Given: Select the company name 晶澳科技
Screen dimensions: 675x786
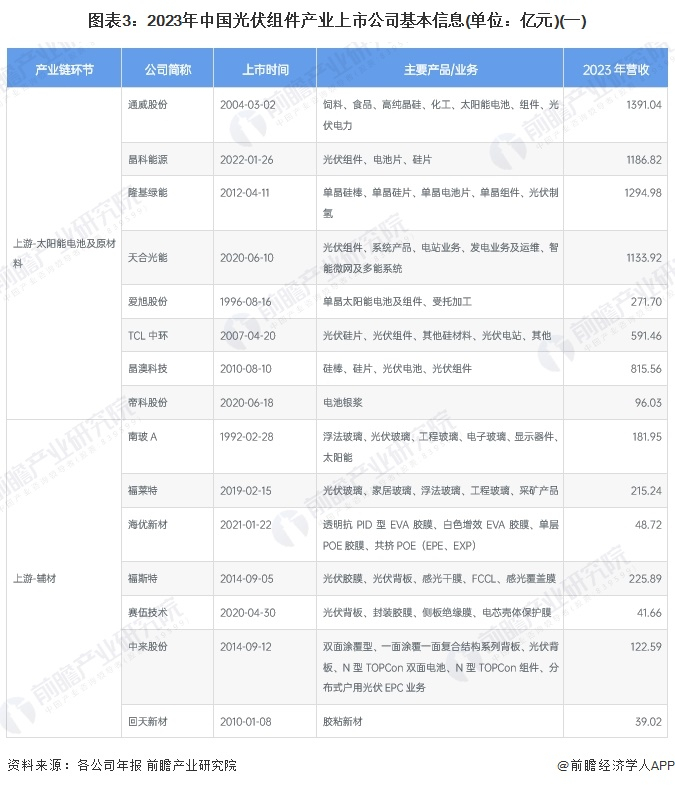Looking at the screenshot, I should click(148, 369).
